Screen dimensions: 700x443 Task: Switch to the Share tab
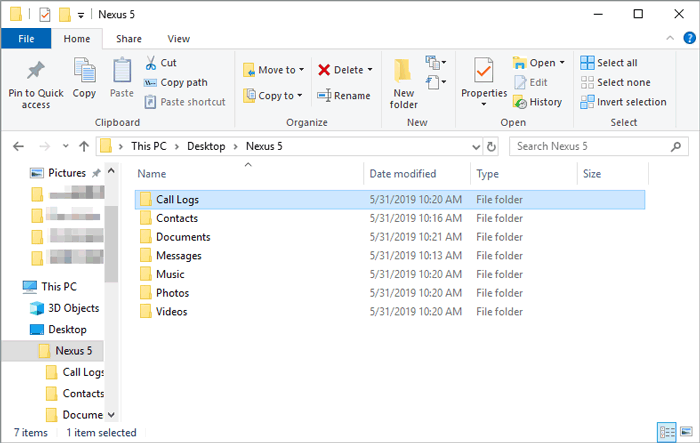[129, 39]
